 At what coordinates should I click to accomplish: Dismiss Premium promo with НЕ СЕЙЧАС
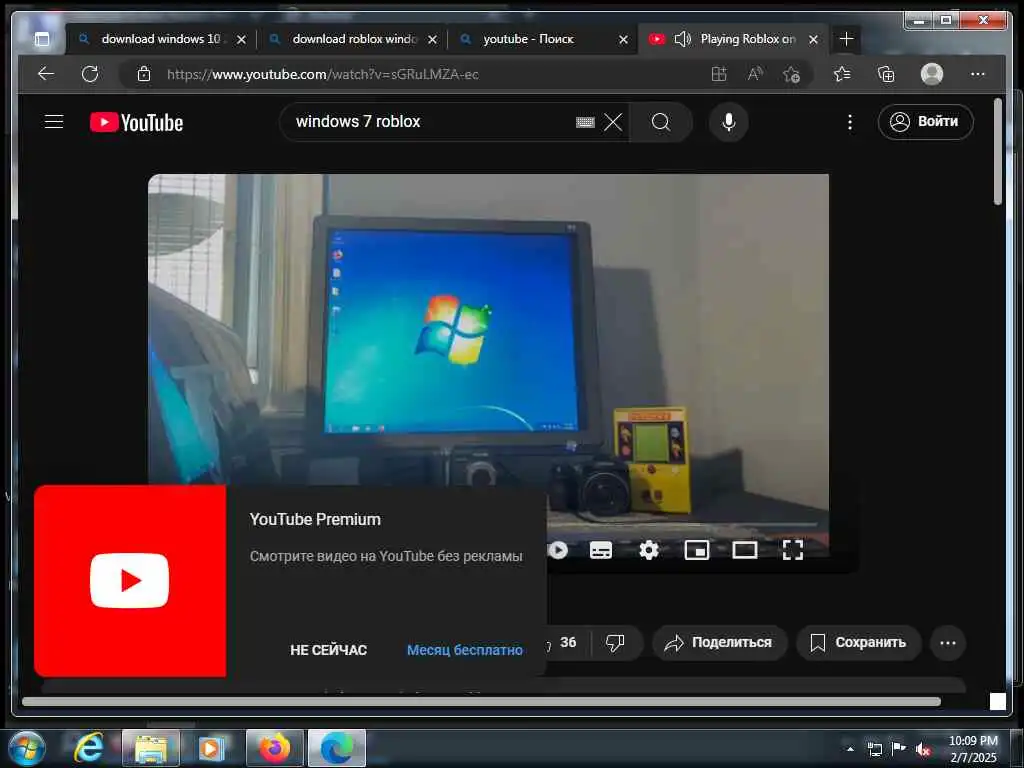(328, 650)
